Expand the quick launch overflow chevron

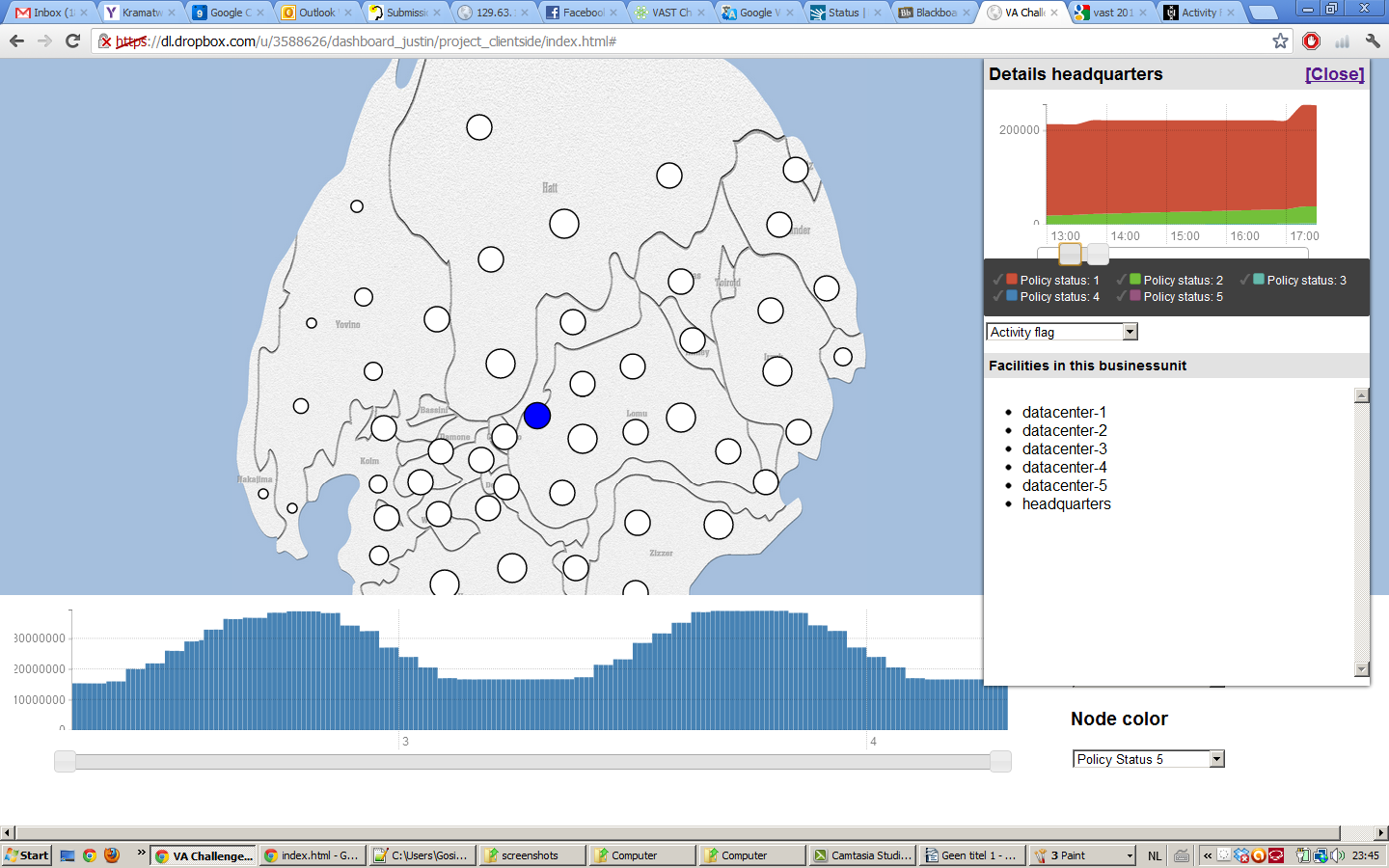click(141, 853)
